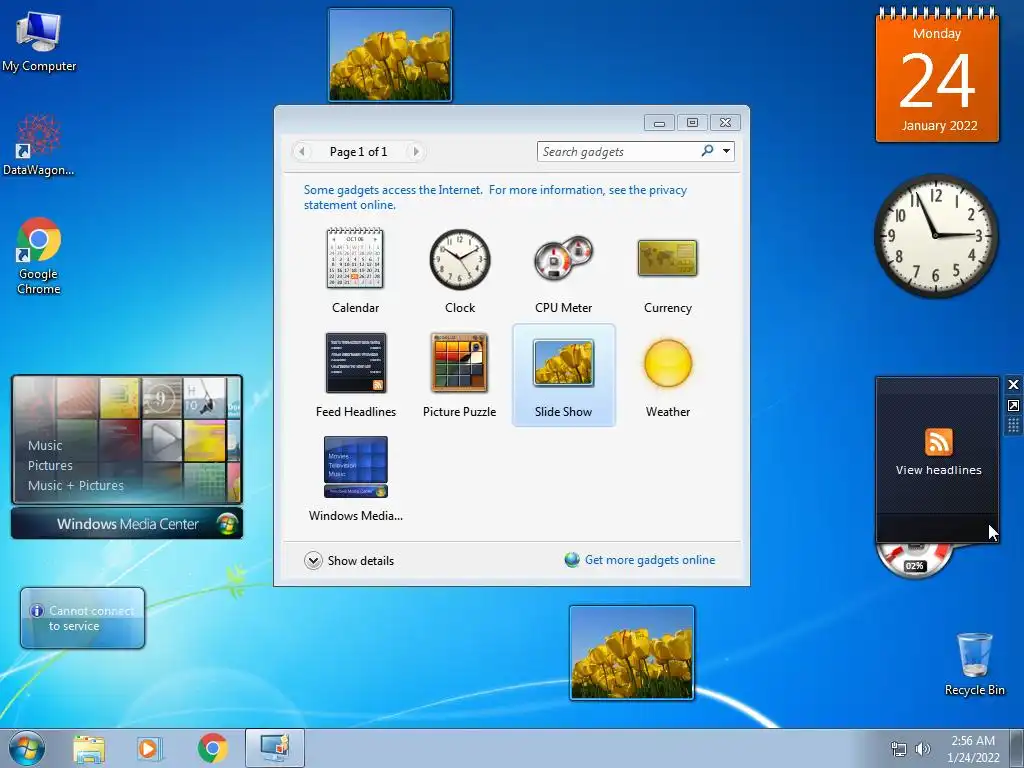Click the Windows Start orb

pos(27,748)
